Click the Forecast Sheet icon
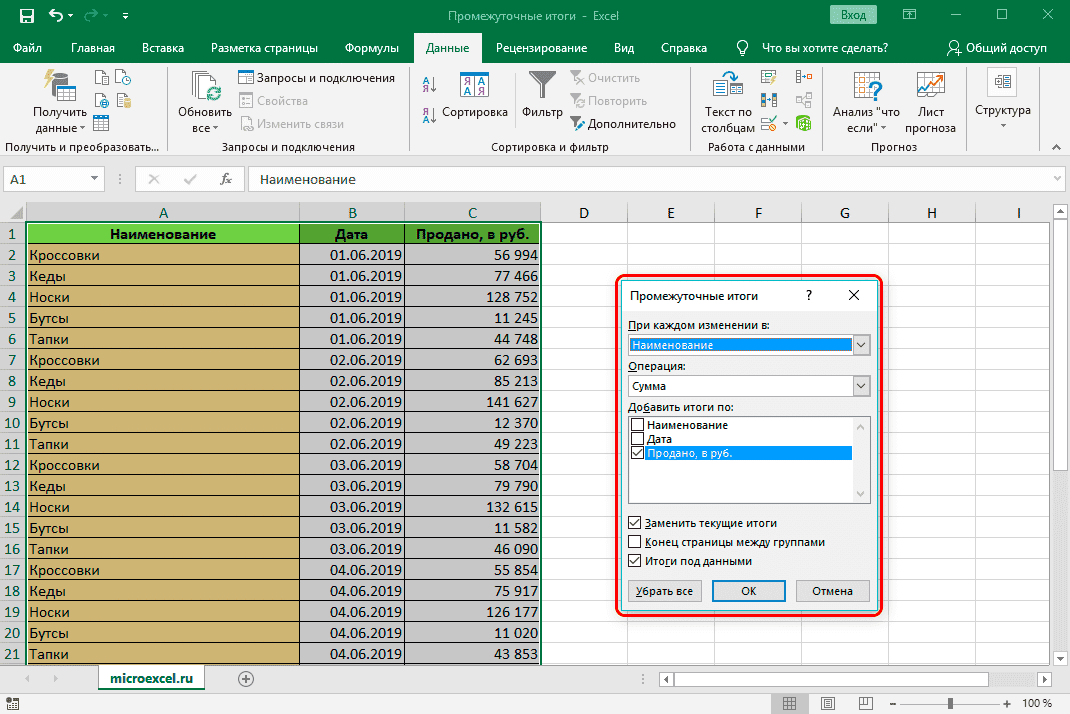The image size is (1070, 714). click(930, 87)
